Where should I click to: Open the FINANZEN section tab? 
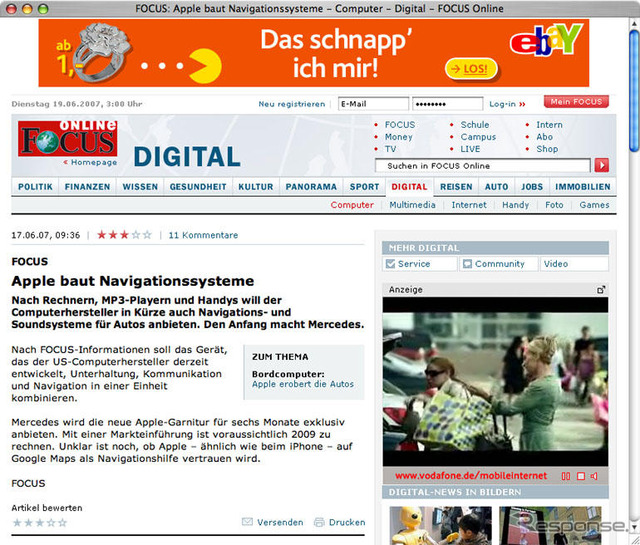[x=87, y=187]
